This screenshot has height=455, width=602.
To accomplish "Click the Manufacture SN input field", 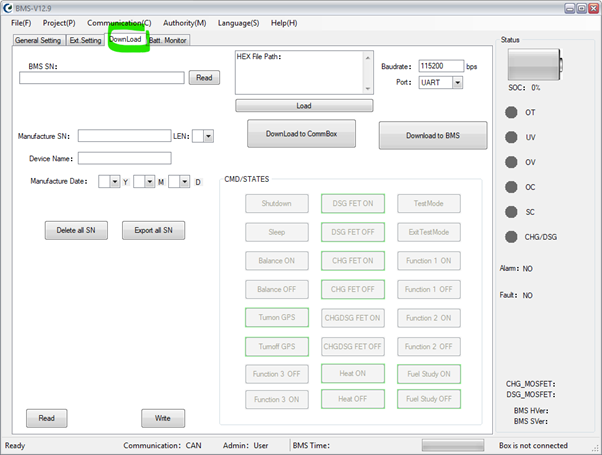I will click(x=124, y=136).
